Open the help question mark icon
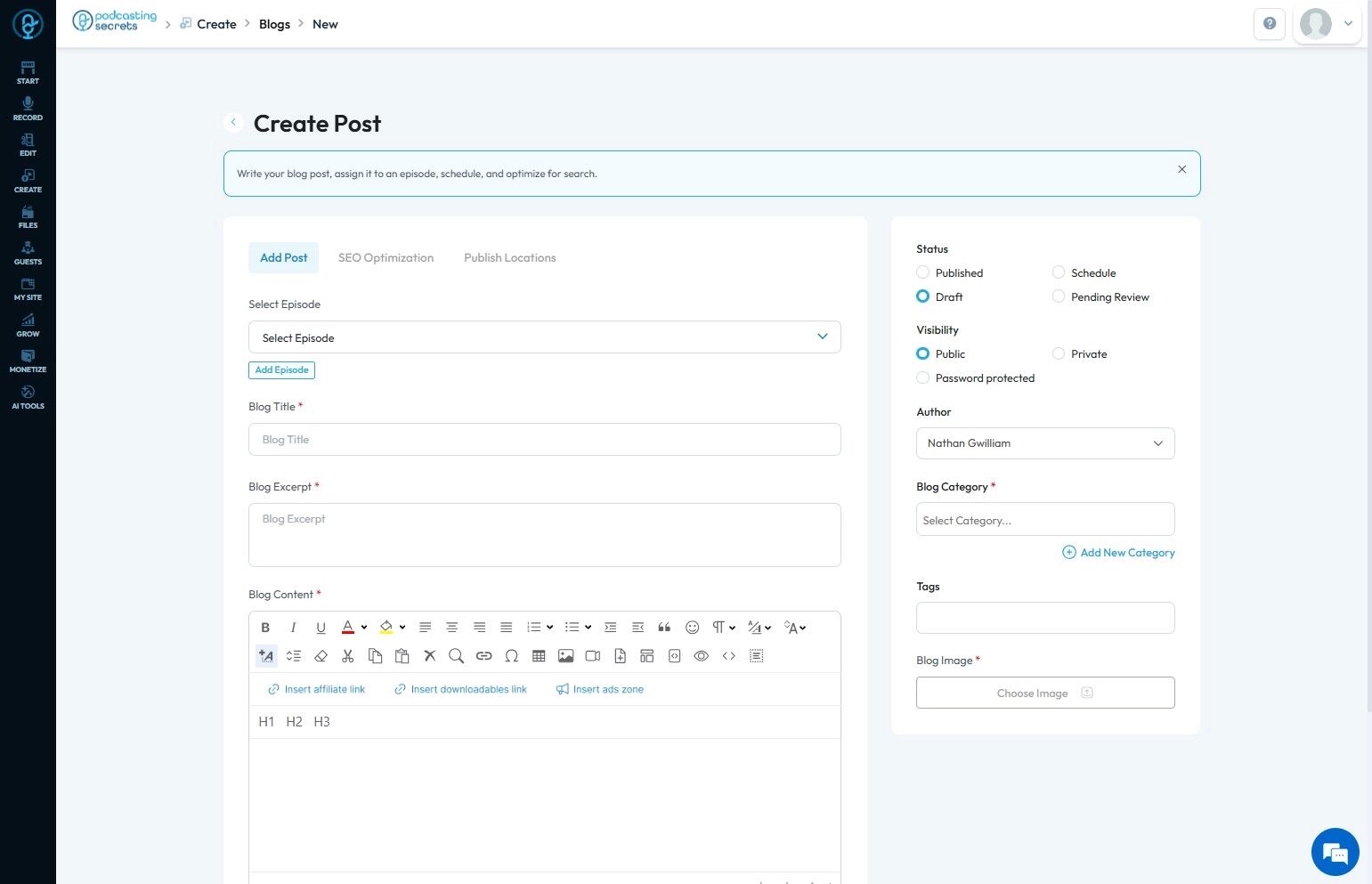This screenshot has width=1372, height=884. (1270, 24)
